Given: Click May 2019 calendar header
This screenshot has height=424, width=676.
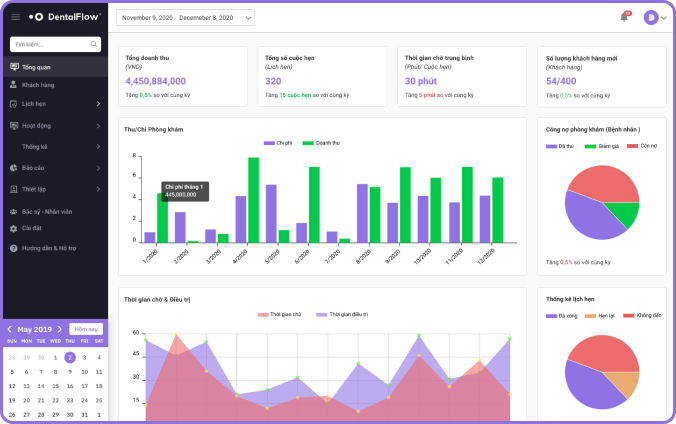Looking at the screenshot, I should tap(34, 329).
